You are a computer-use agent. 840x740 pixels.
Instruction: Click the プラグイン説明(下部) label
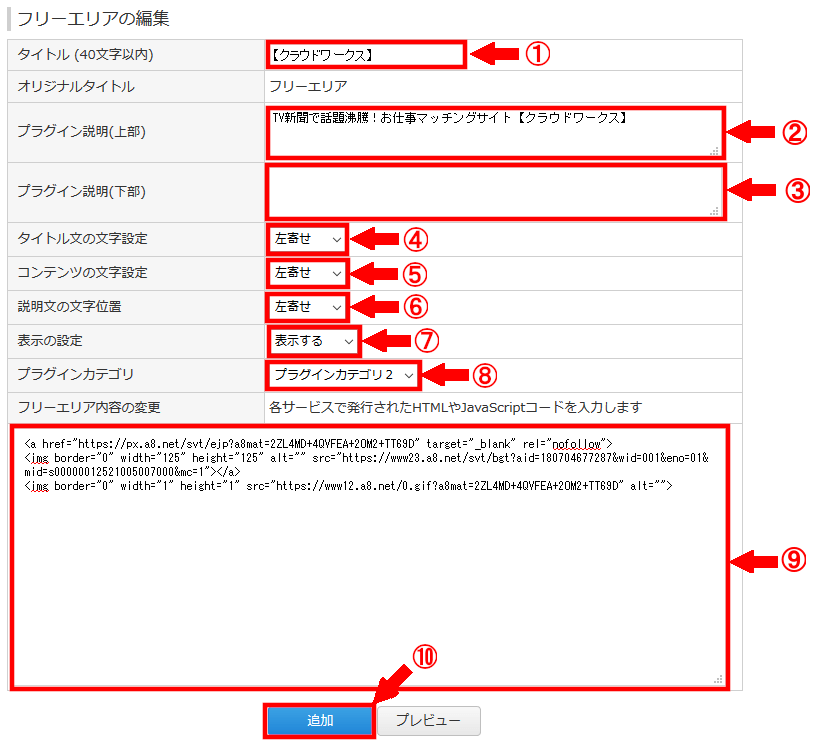pos(81,191)
